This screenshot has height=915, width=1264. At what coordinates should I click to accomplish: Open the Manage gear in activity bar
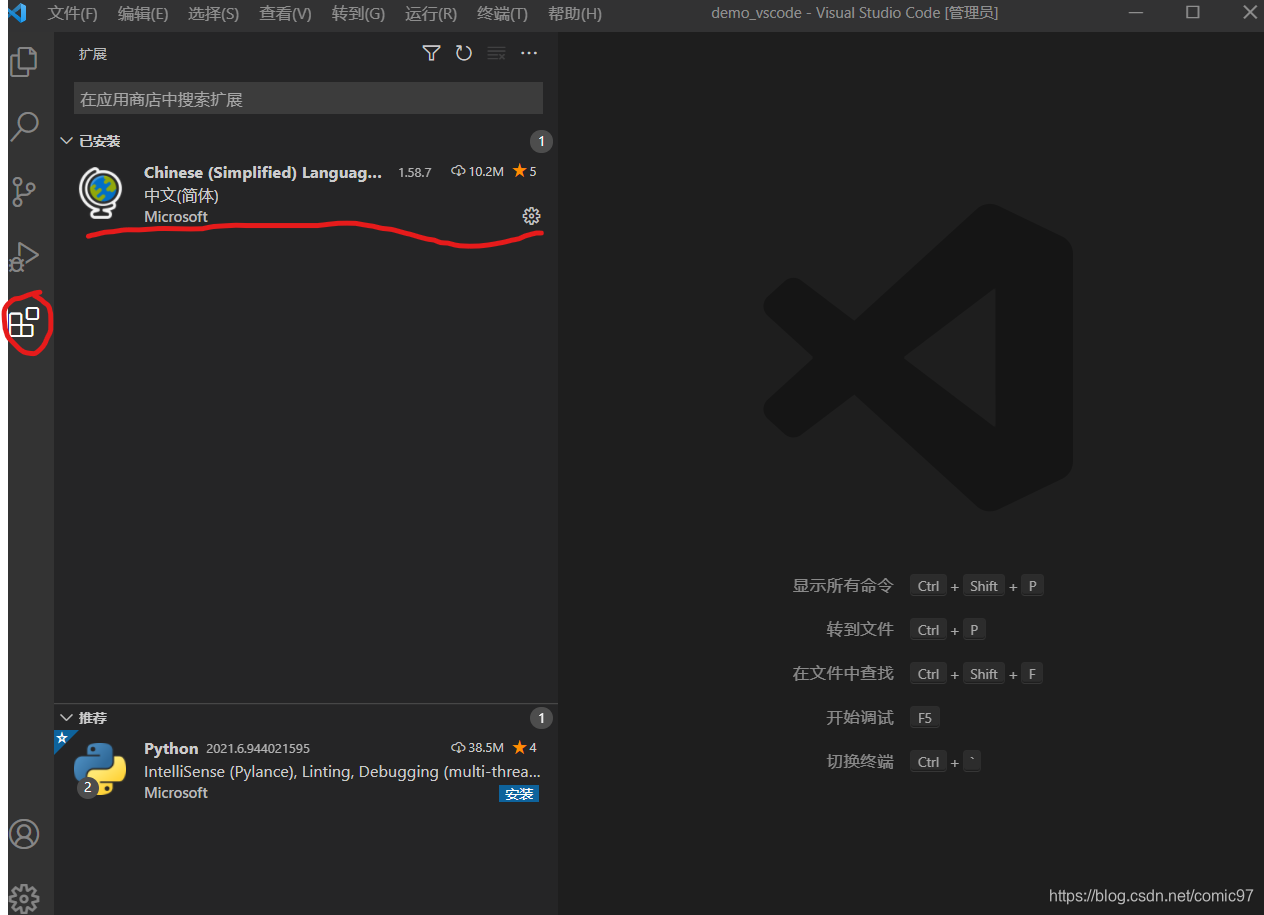(24, 898)
